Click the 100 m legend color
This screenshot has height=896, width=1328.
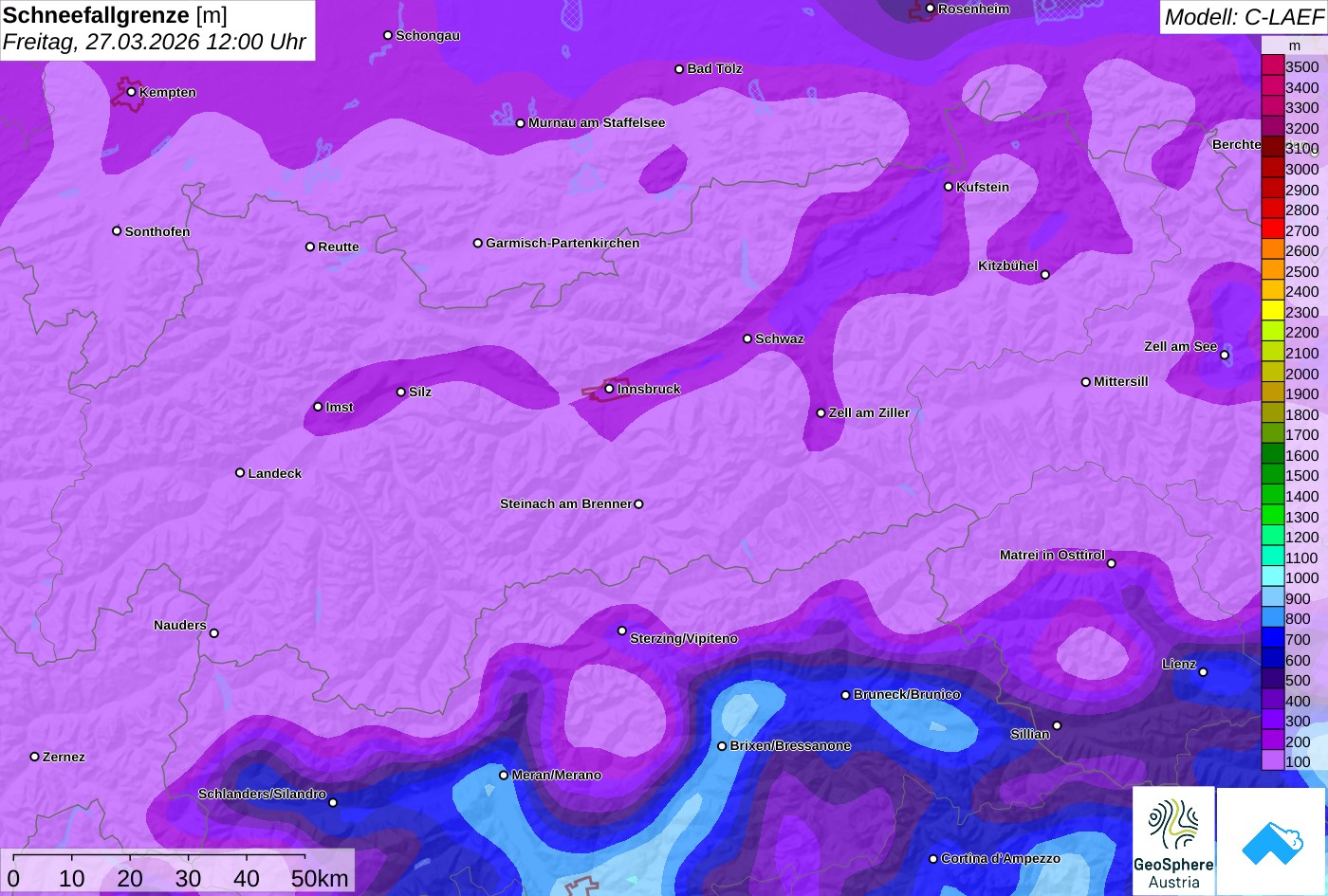1272,761
